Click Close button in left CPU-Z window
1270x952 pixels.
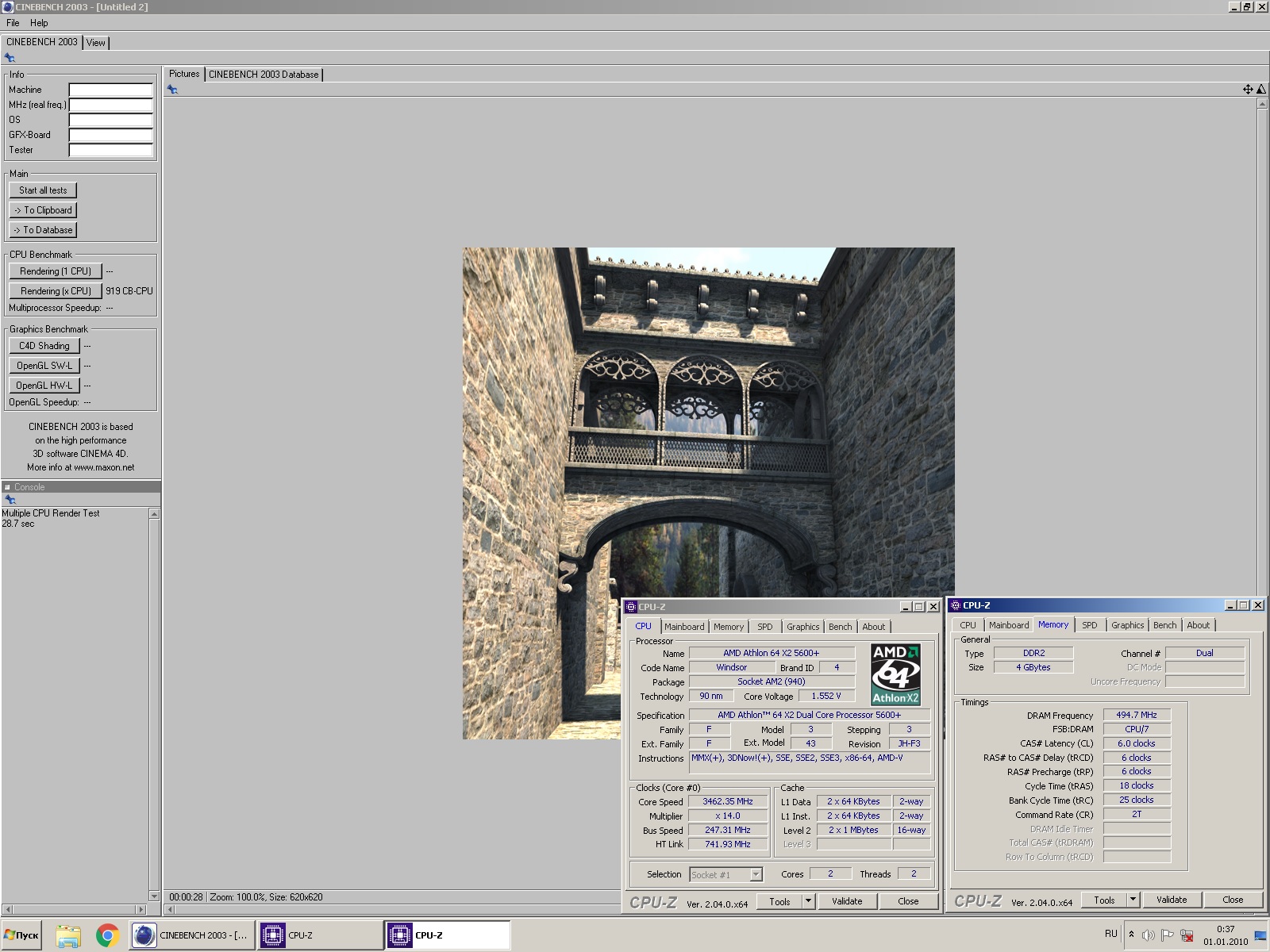coord(908,901)
